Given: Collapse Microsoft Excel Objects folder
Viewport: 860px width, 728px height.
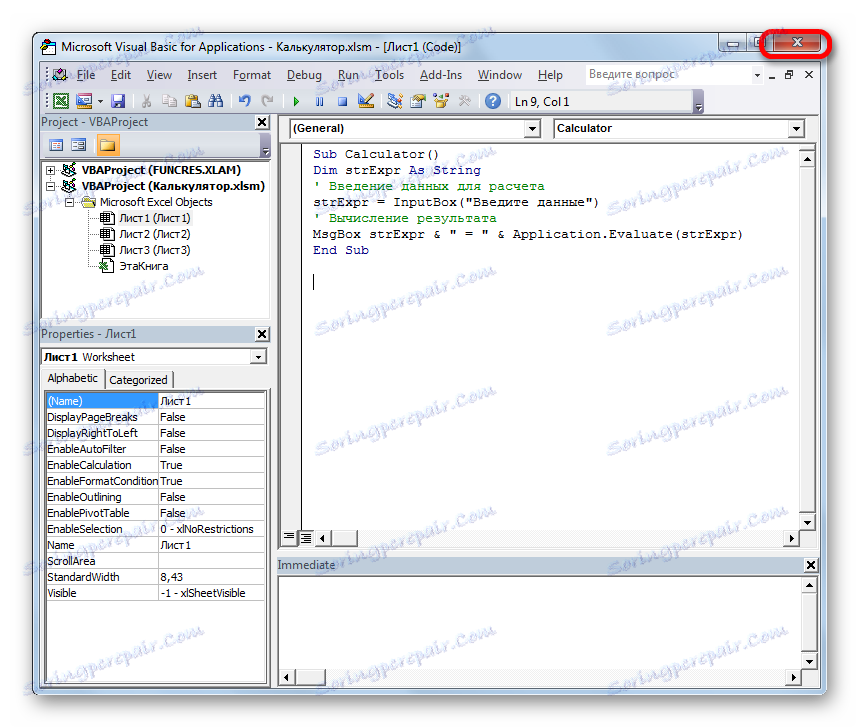Looking at the screenshot, I should click(x=69, y=202).
